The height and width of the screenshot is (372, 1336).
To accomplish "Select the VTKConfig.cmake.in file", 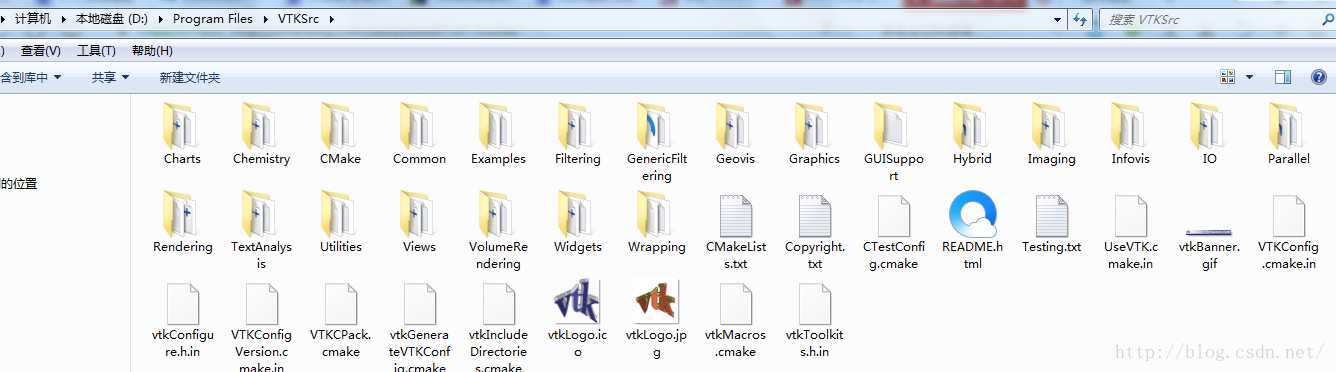I will coord(1288,231).
